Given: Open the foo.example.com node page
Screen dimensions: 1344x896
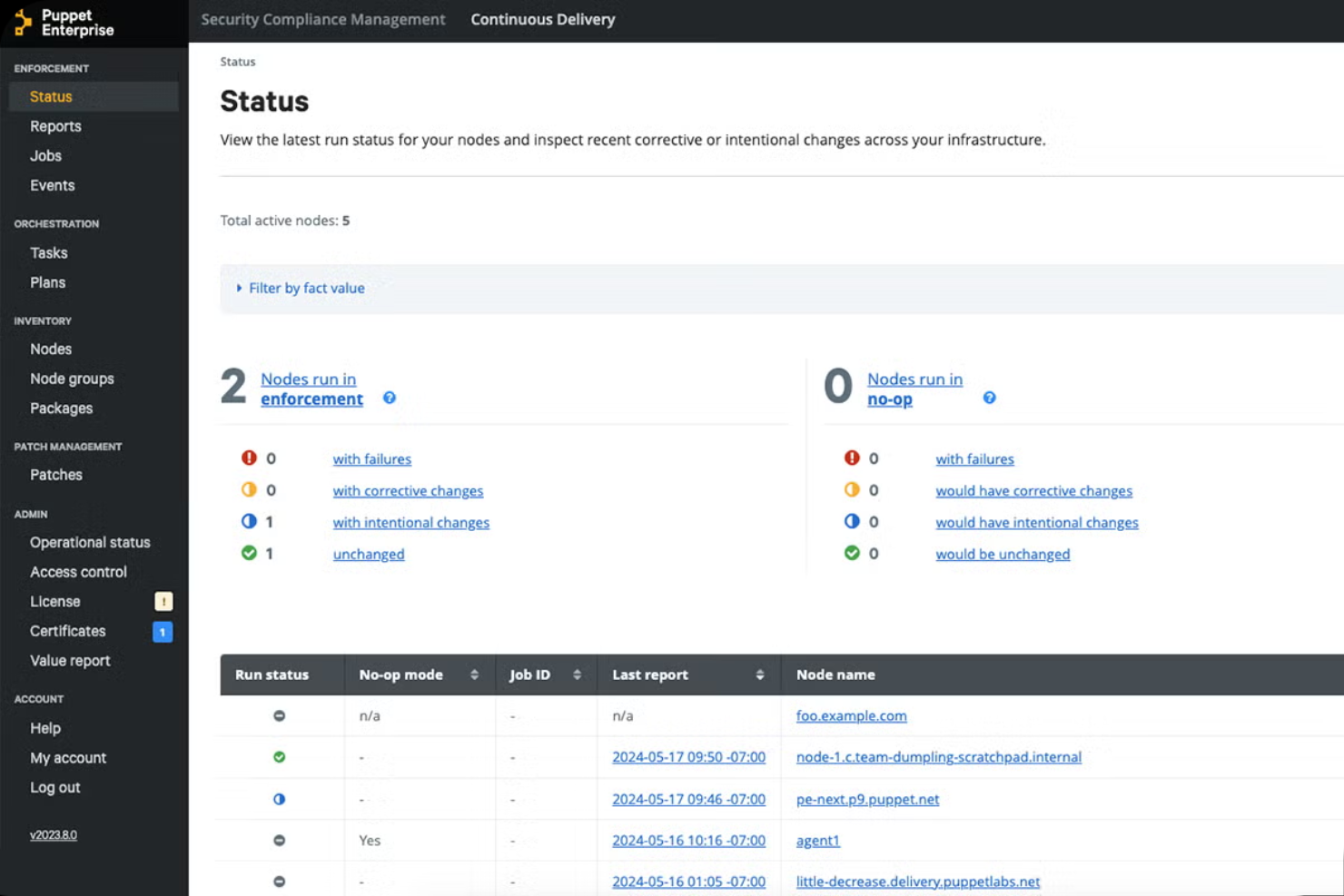Looking at the screenshot, I should (850, 715).
